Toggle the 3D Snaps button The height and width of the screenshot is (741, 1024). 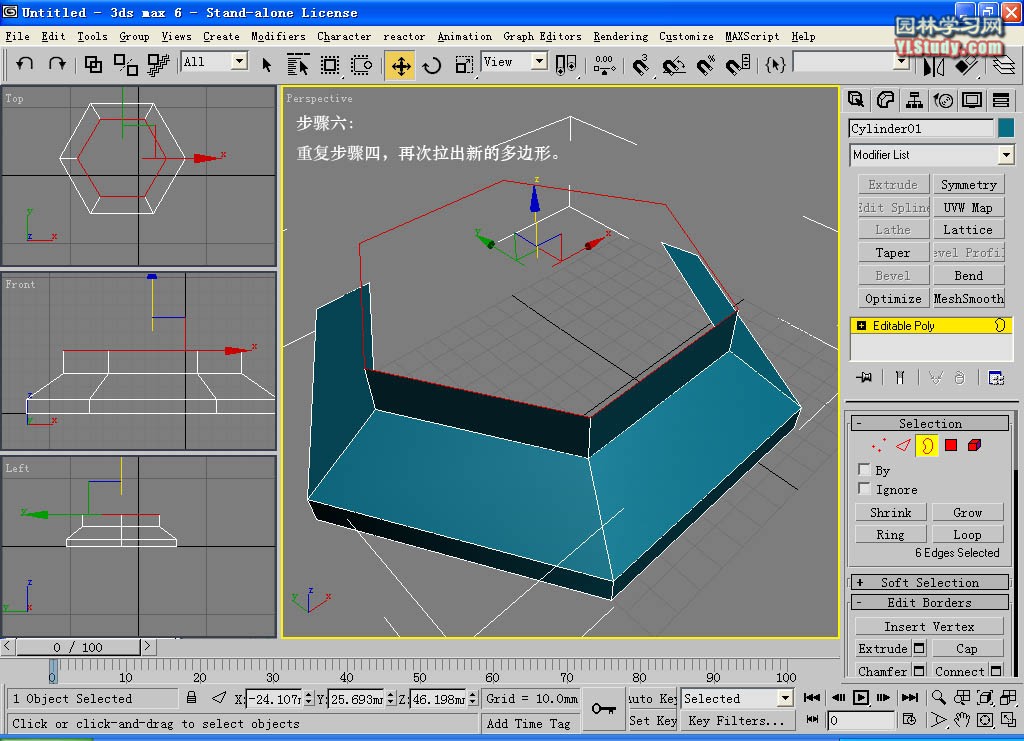point(641,65)
